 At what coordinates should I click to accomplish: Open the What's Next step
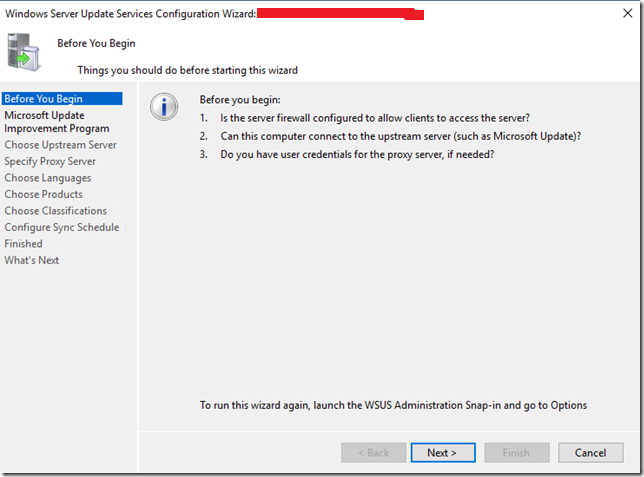click(x=32, y=260)
